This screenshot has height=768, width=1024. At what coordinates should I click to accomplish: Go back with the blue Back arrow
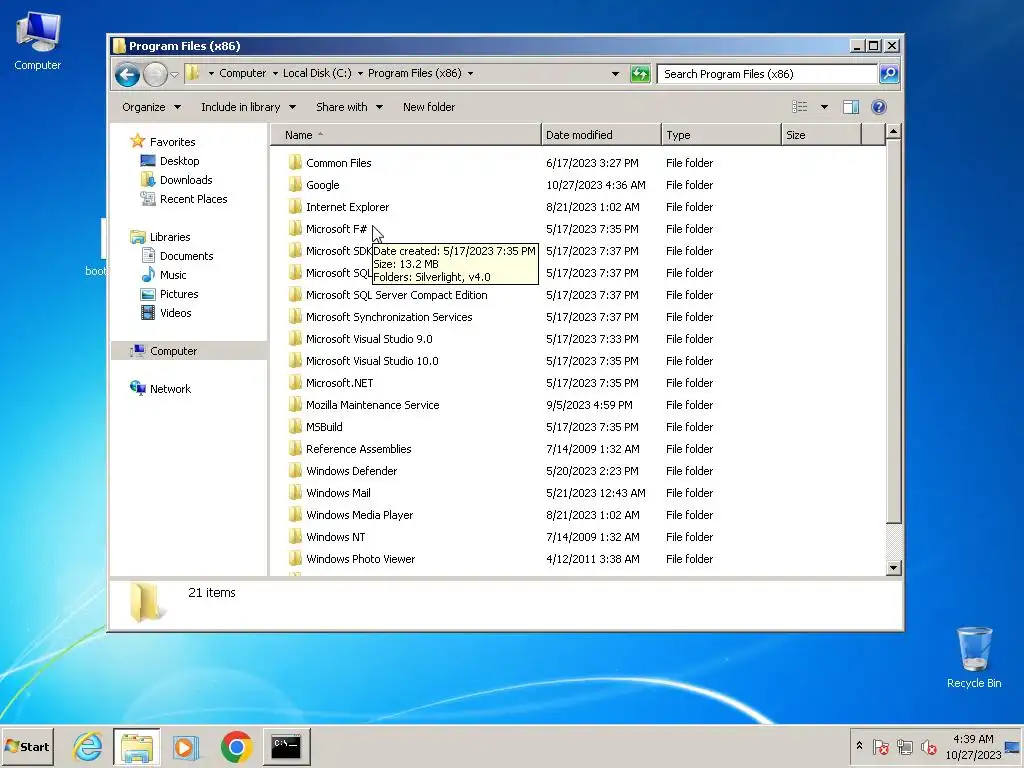coord(127,74)
